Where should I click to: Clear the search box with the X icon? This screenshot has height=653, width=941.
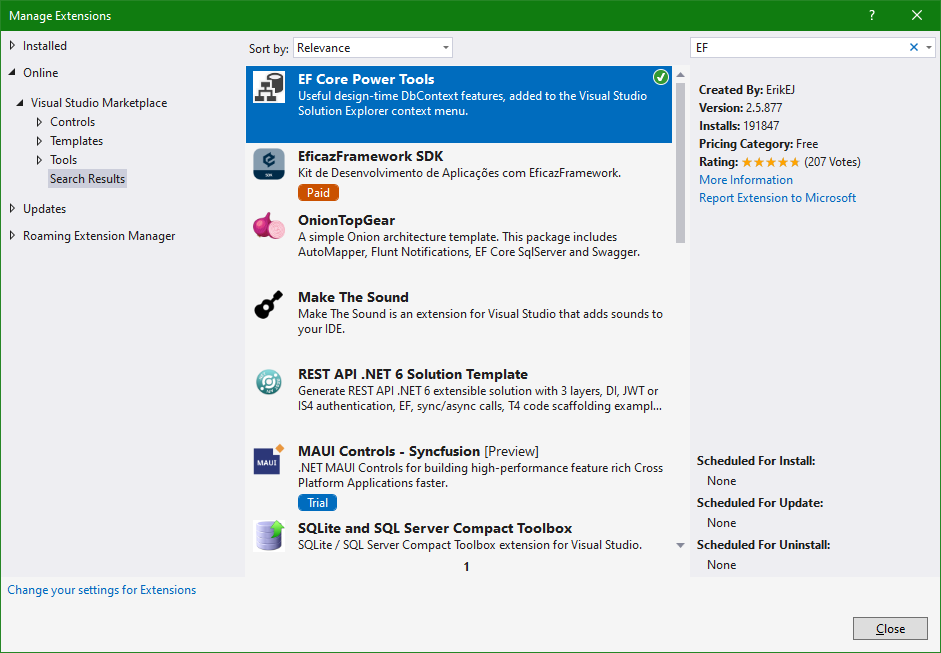(x=913, y=47)
